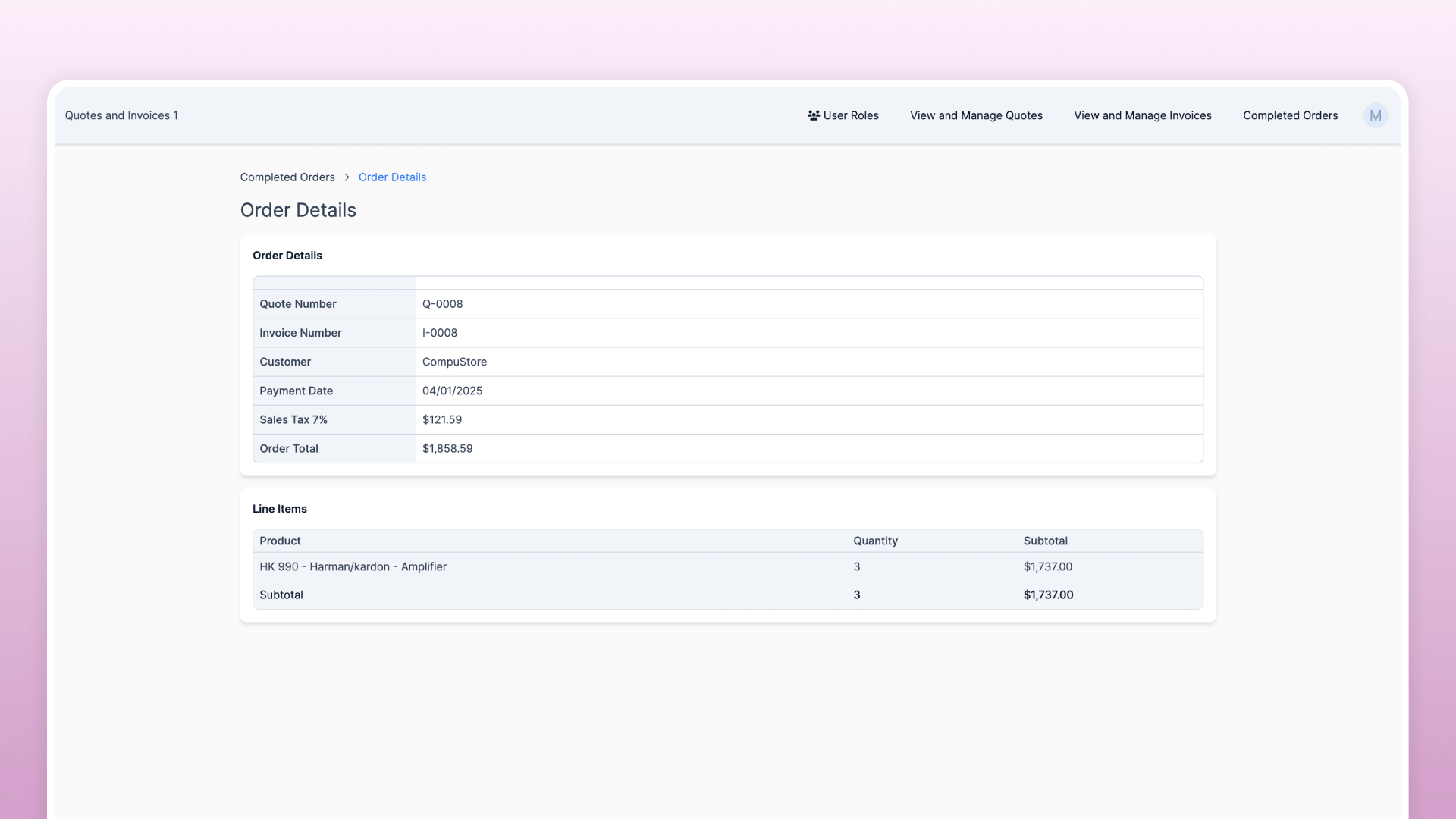1456x819 pixels.
Task: Select invoice number I-0008 value
Action: pyautogui.click(x=440, y=333)
